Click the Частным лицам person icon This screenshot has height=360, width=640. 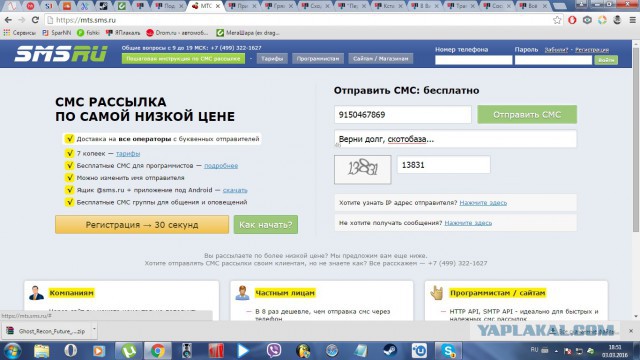point(242,293)
